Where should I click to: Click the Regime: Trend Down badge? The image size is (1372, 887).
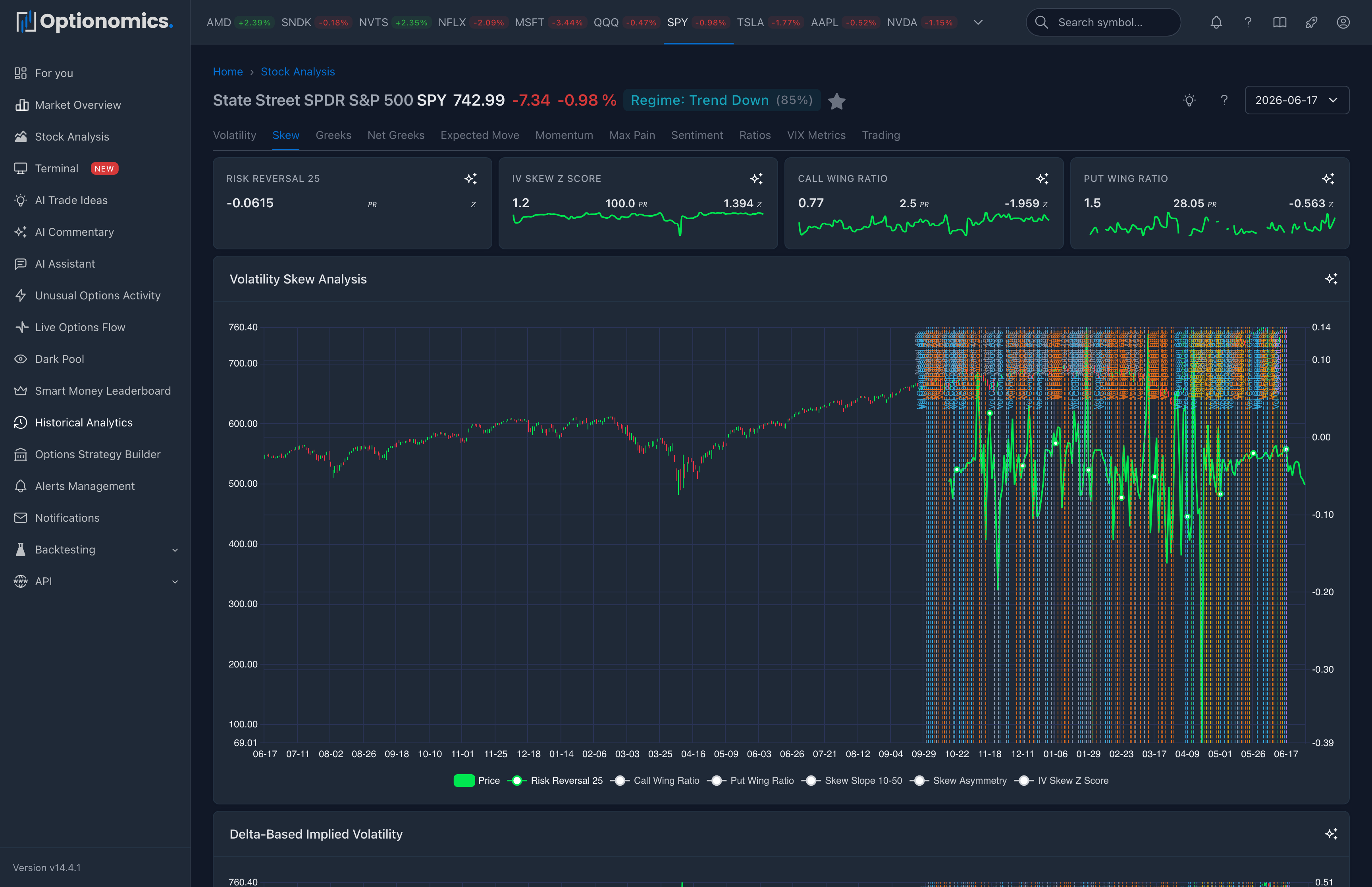[x=721, y=100]
